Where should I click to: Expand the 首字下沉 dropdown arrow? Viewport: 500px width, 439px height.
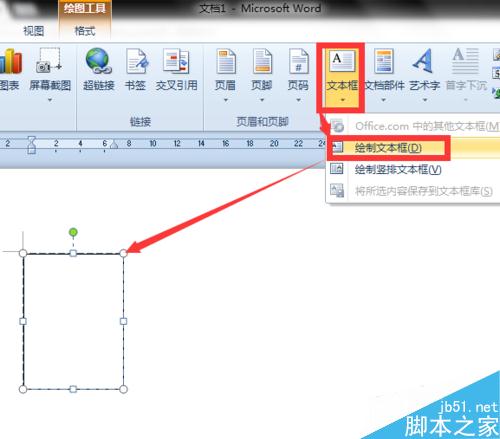[x=466, y=100]
